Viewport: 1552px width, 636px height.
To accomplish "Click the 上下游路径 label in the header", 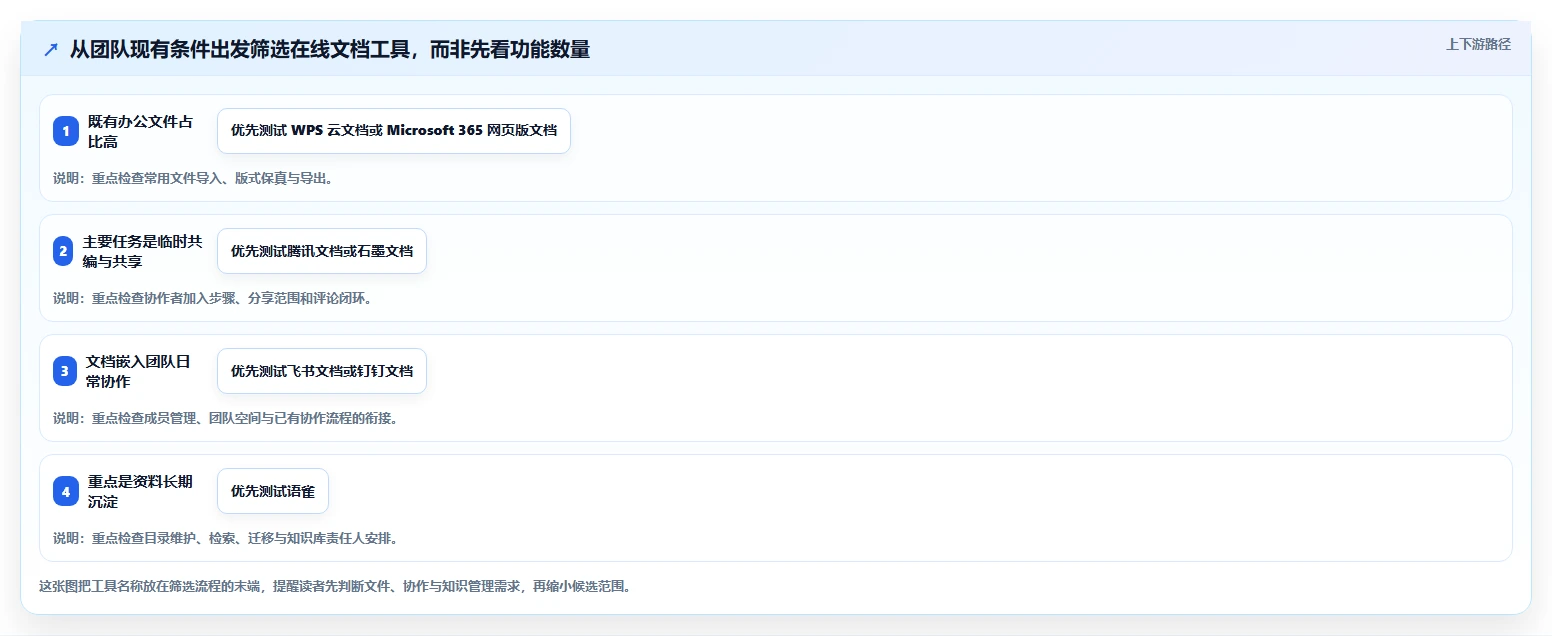I will [x=1478, y=44].
